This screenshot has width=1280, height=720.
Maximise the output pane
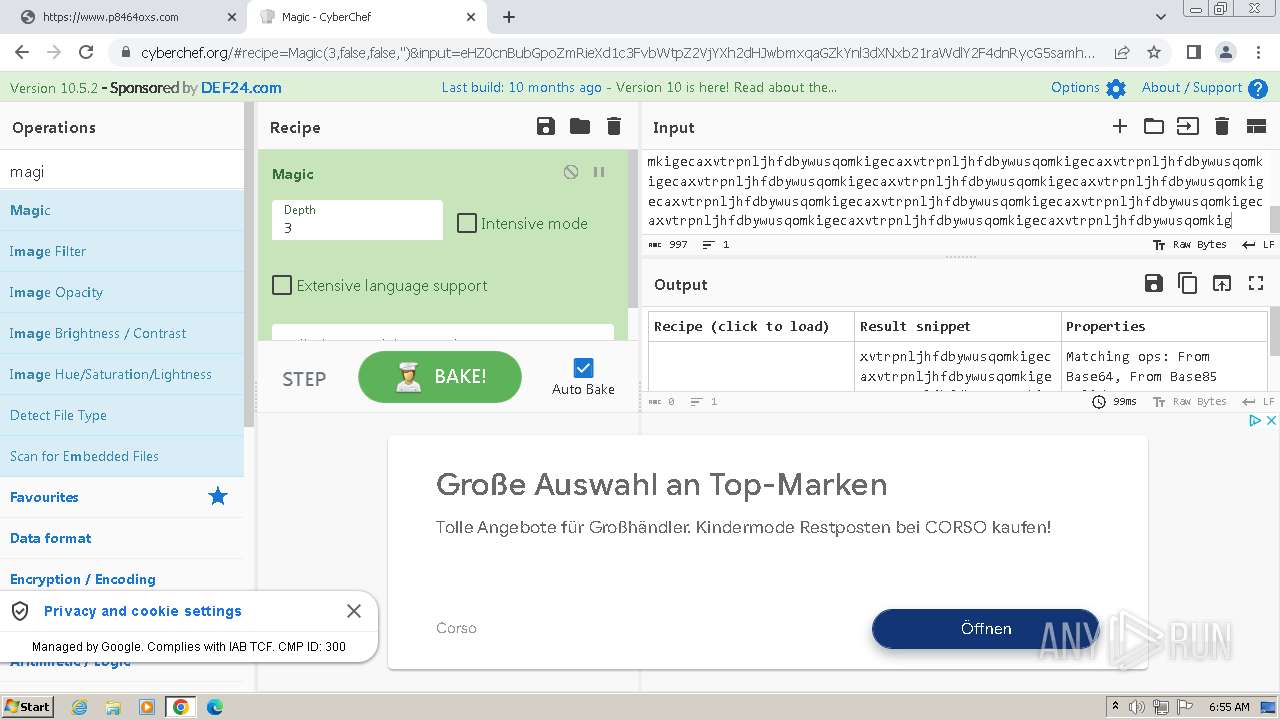pyautogui.click(x=1256, y=284)
